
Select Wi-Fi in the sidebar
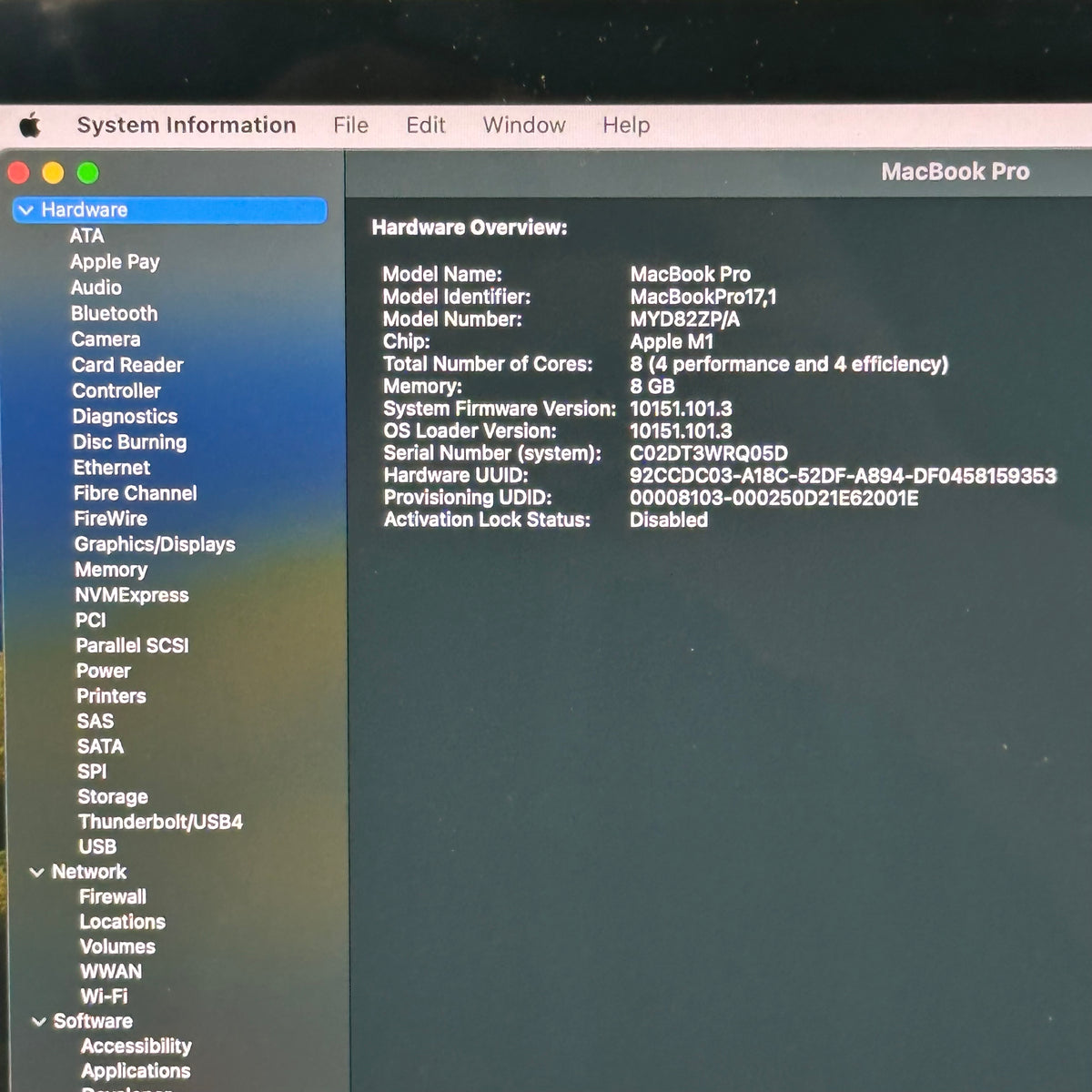[104, 996]
